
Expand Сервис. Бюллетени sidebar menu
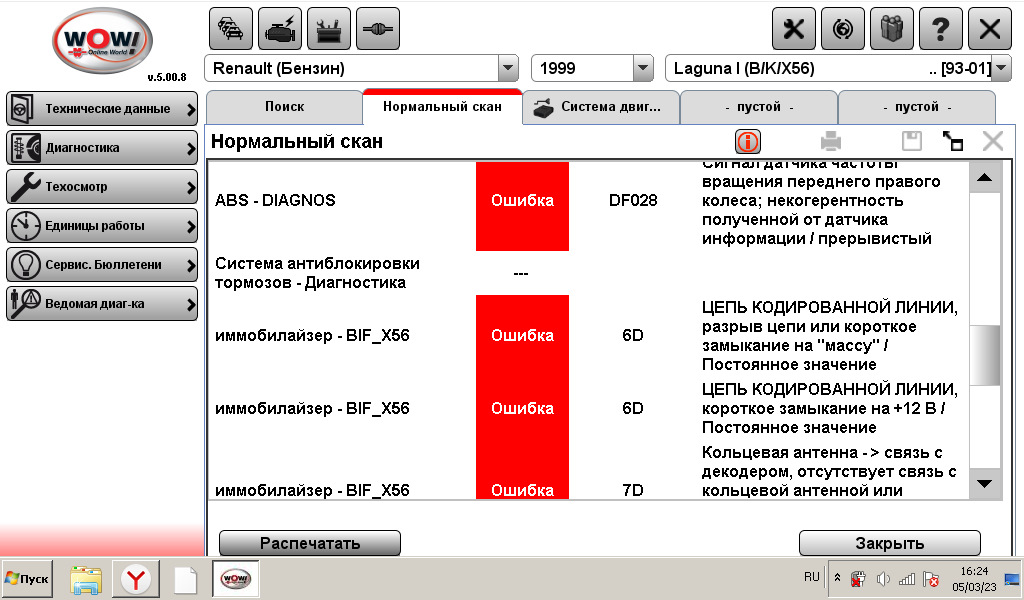point(102,265)
